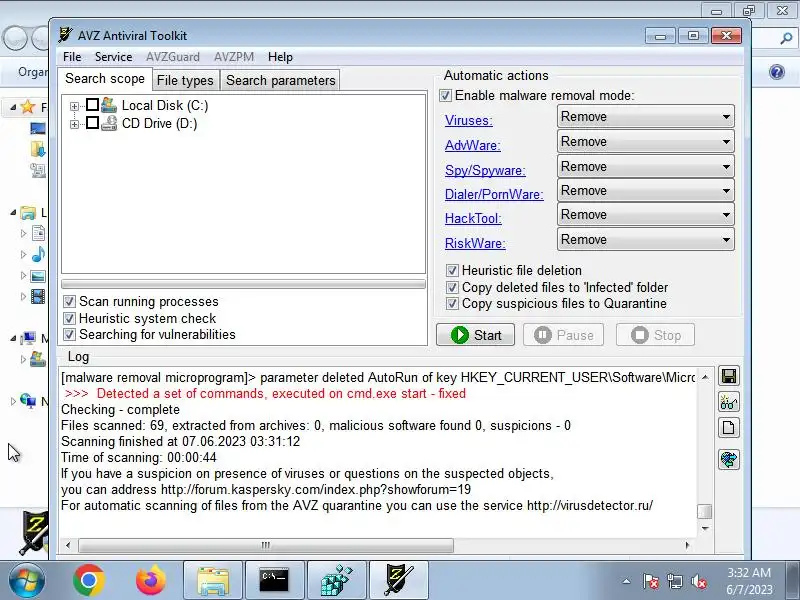
Task: Open the glasses icon beside the log
Action: point(729,402)
